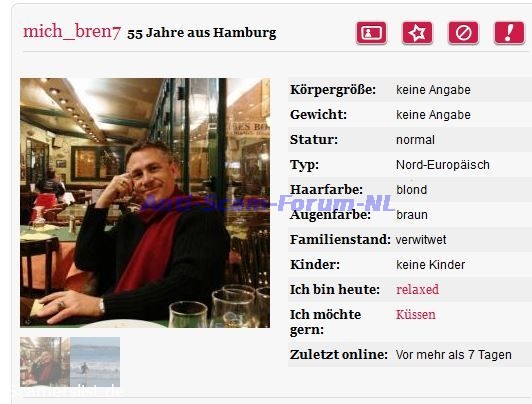
Task: Select the Statur 'normal' value
Action: point(415,140)
